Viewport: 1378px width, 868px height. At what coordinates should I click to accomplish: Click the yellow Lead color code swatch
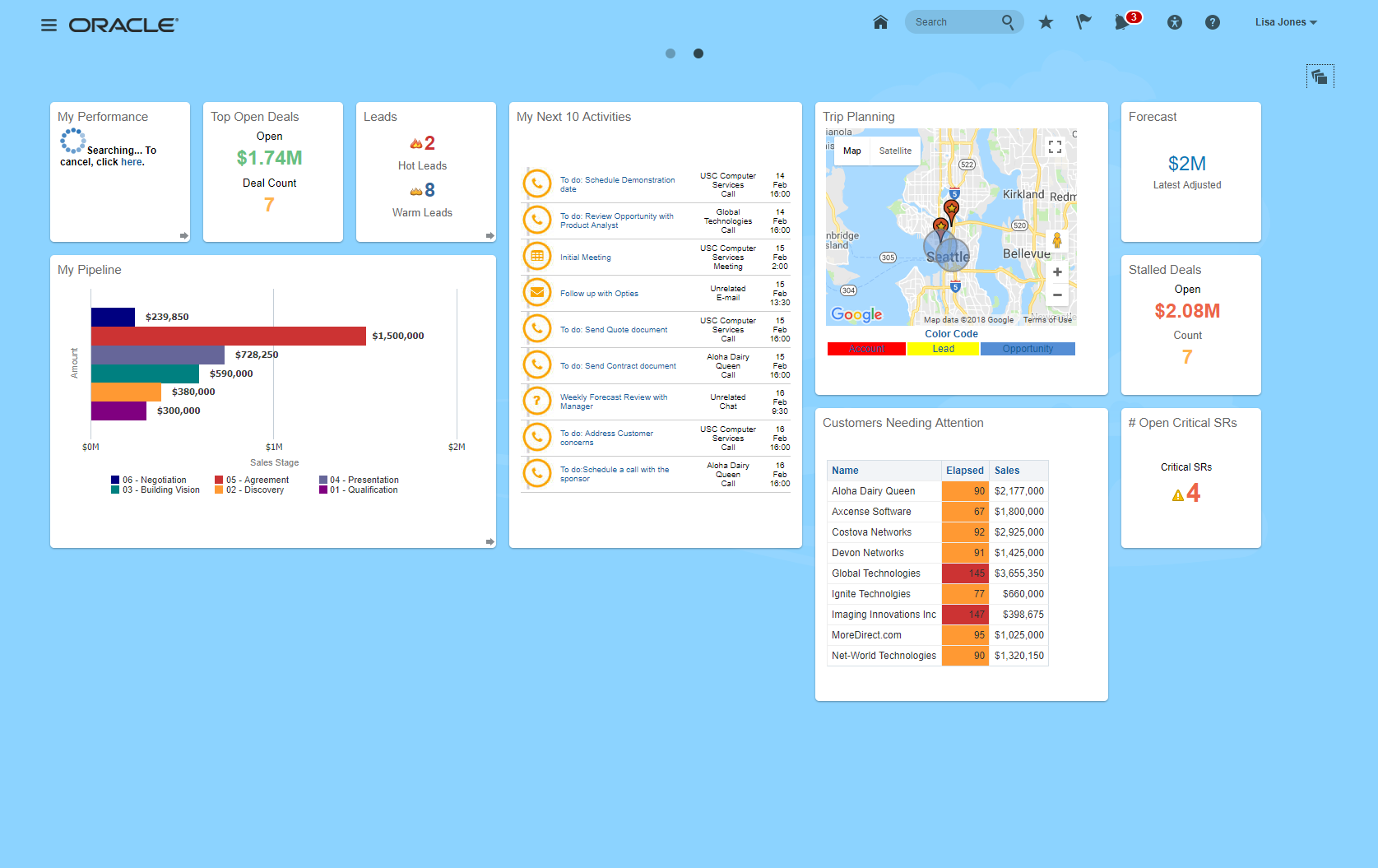943,349
